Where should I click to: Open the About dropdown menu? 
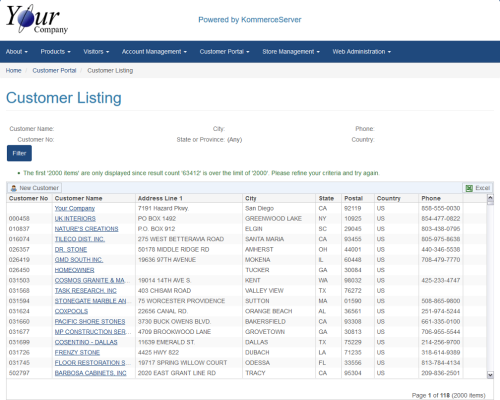(17, 52)
